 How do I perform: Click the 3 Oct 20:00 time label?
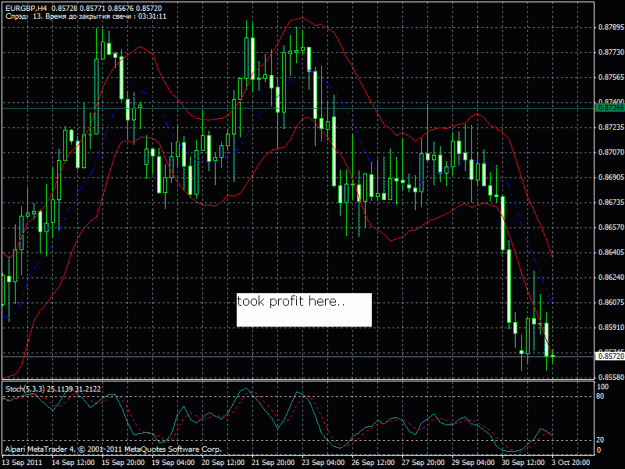[571, 463]
